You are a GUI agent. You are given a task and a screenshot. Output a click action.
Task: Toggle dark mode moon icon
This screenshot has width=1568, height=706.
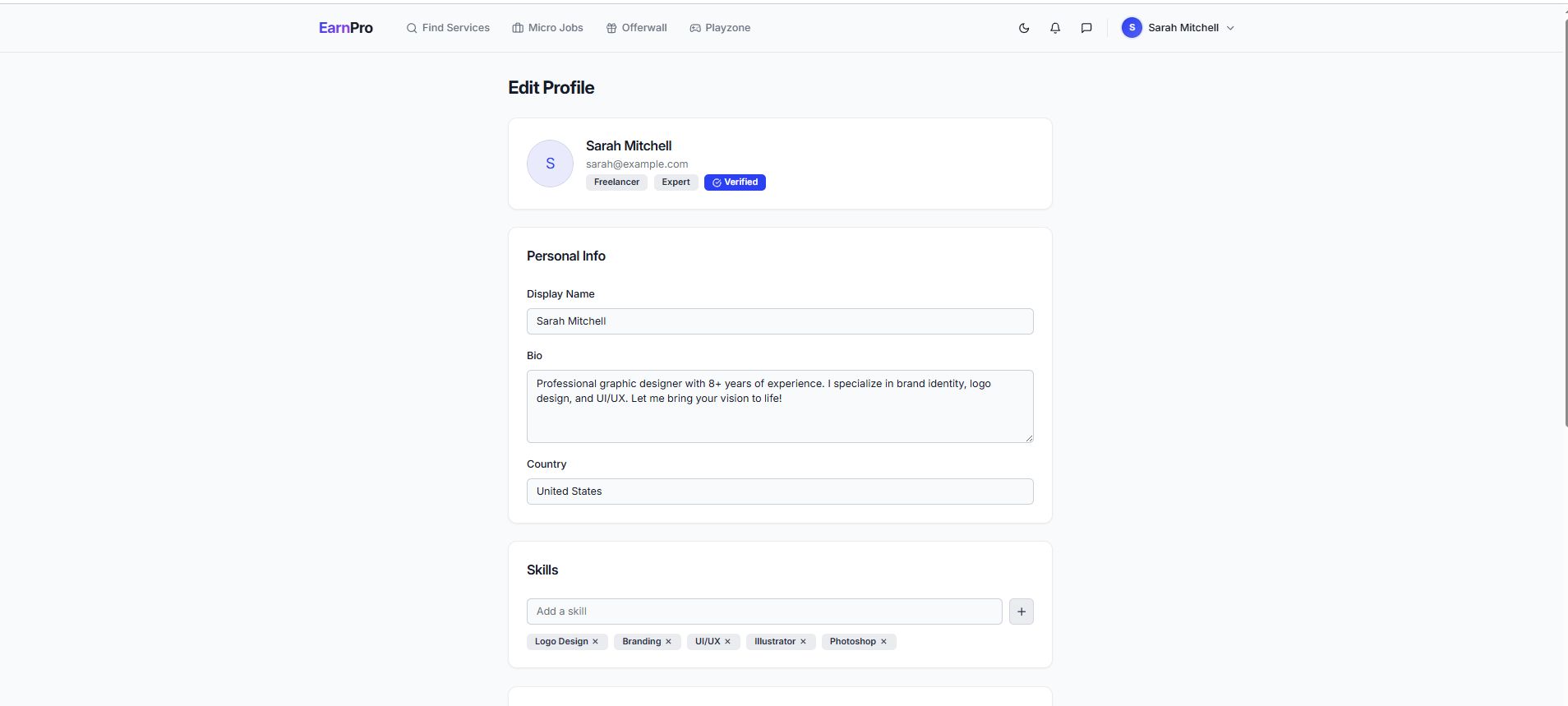pyautogui.click(x=1024, y=28)
